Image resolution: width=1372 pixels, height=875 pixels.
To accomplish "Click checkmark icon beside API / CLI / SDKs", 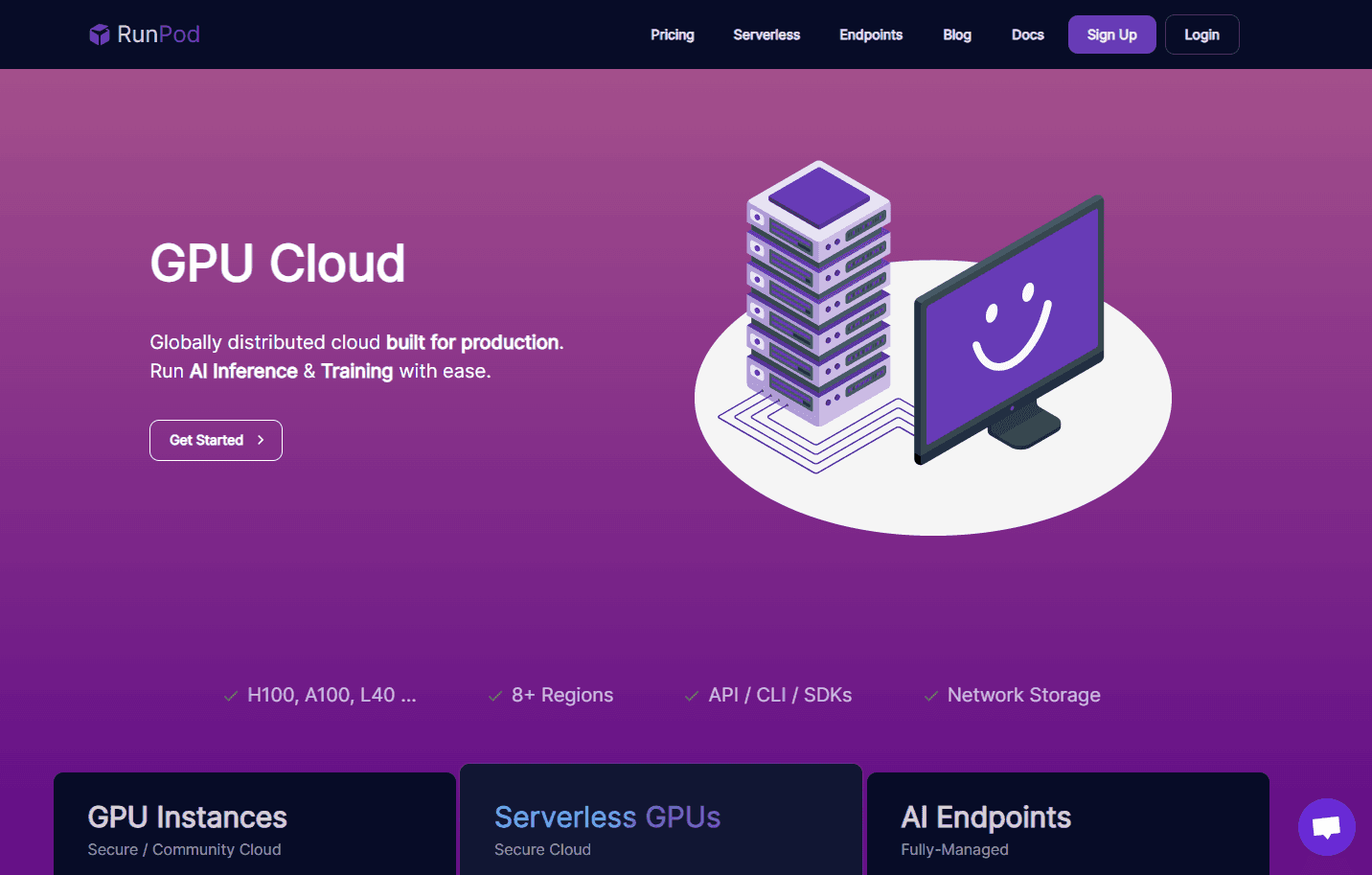I will tap(692, 696).
